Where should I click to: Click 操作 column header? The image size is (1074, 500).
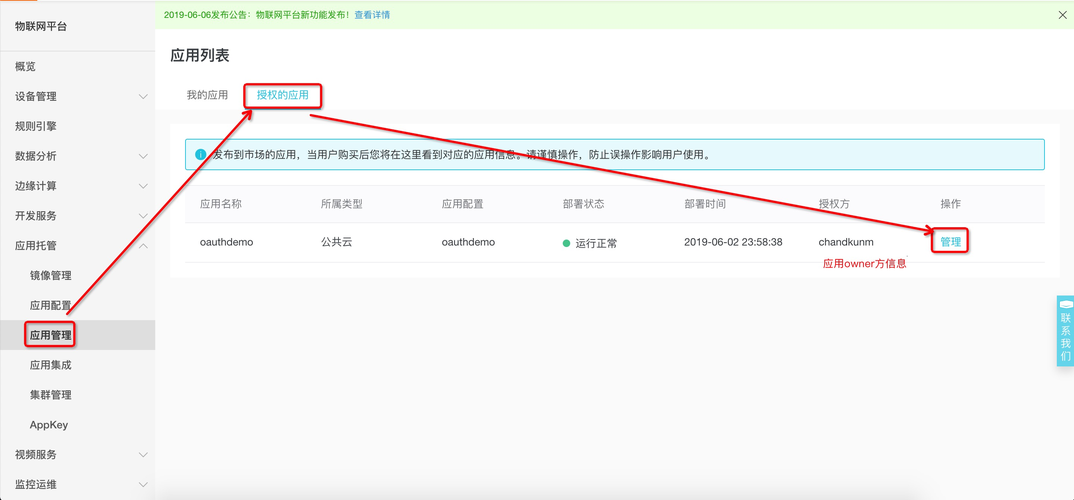[x=951, y=204]
